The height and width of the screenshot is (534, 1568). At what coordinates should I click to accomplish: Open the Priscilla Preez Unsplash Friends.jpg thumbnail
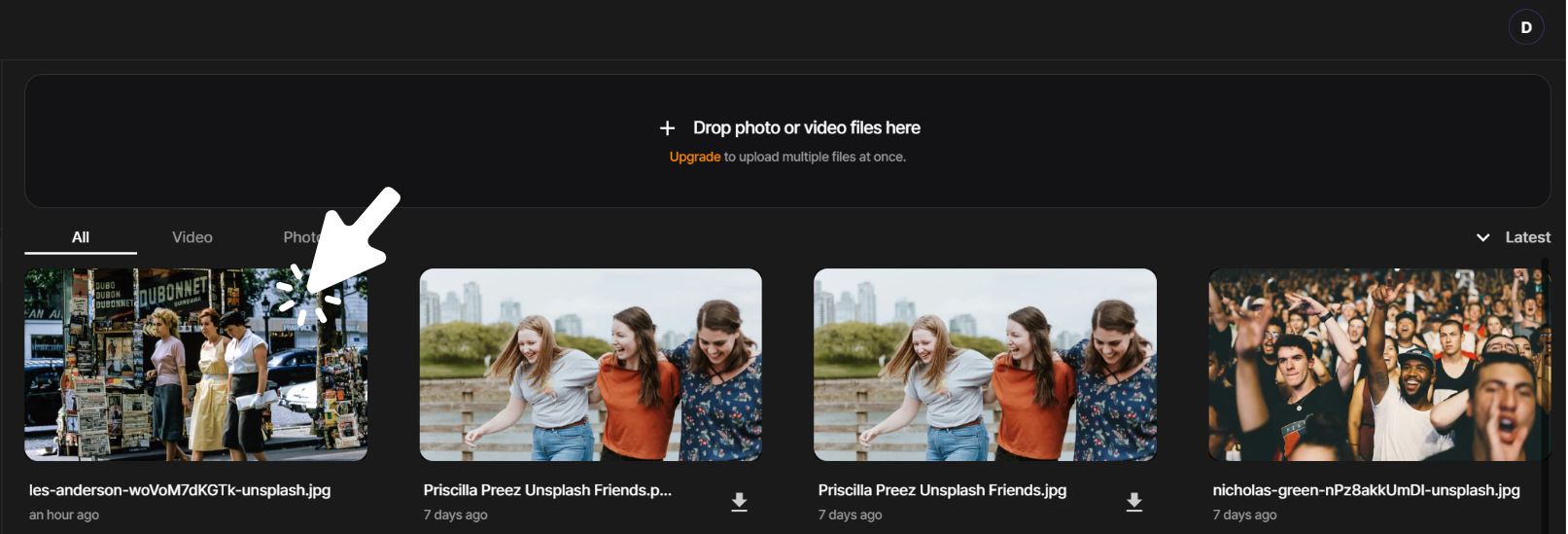(x=985, y=365)
